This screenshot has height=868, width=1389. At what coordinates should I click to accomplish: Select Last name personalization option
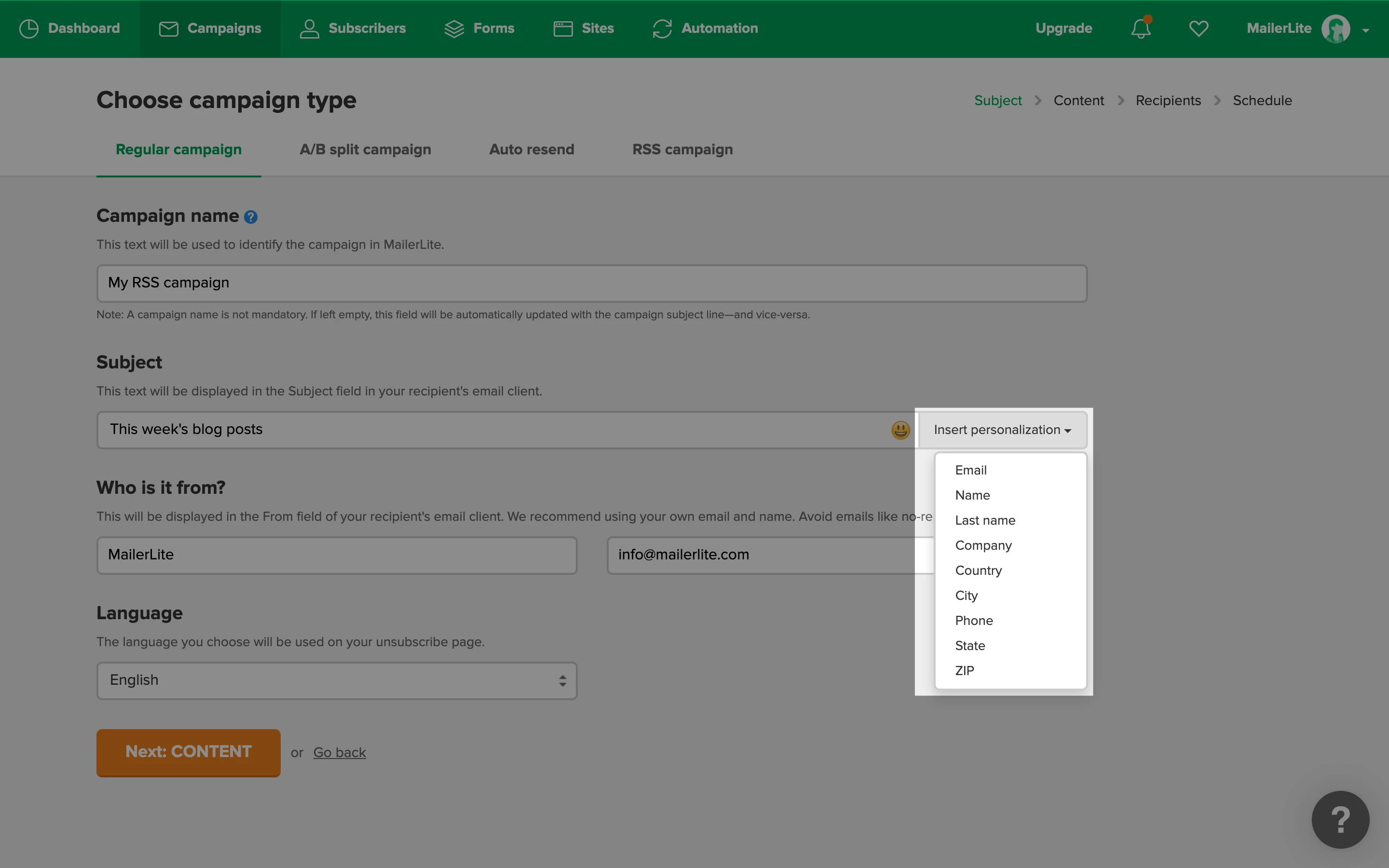click(985, 520)
